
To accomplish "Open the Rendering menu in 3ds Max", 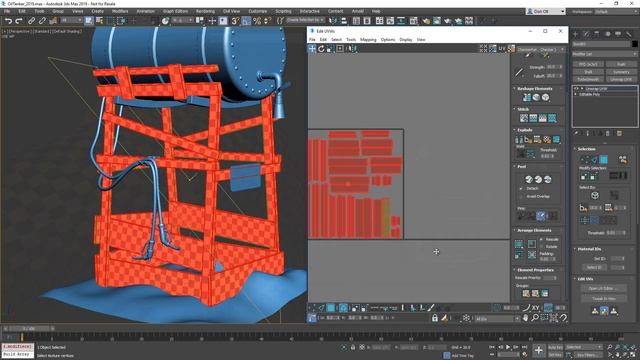I will pyautogui.click(x=205, y=11).
